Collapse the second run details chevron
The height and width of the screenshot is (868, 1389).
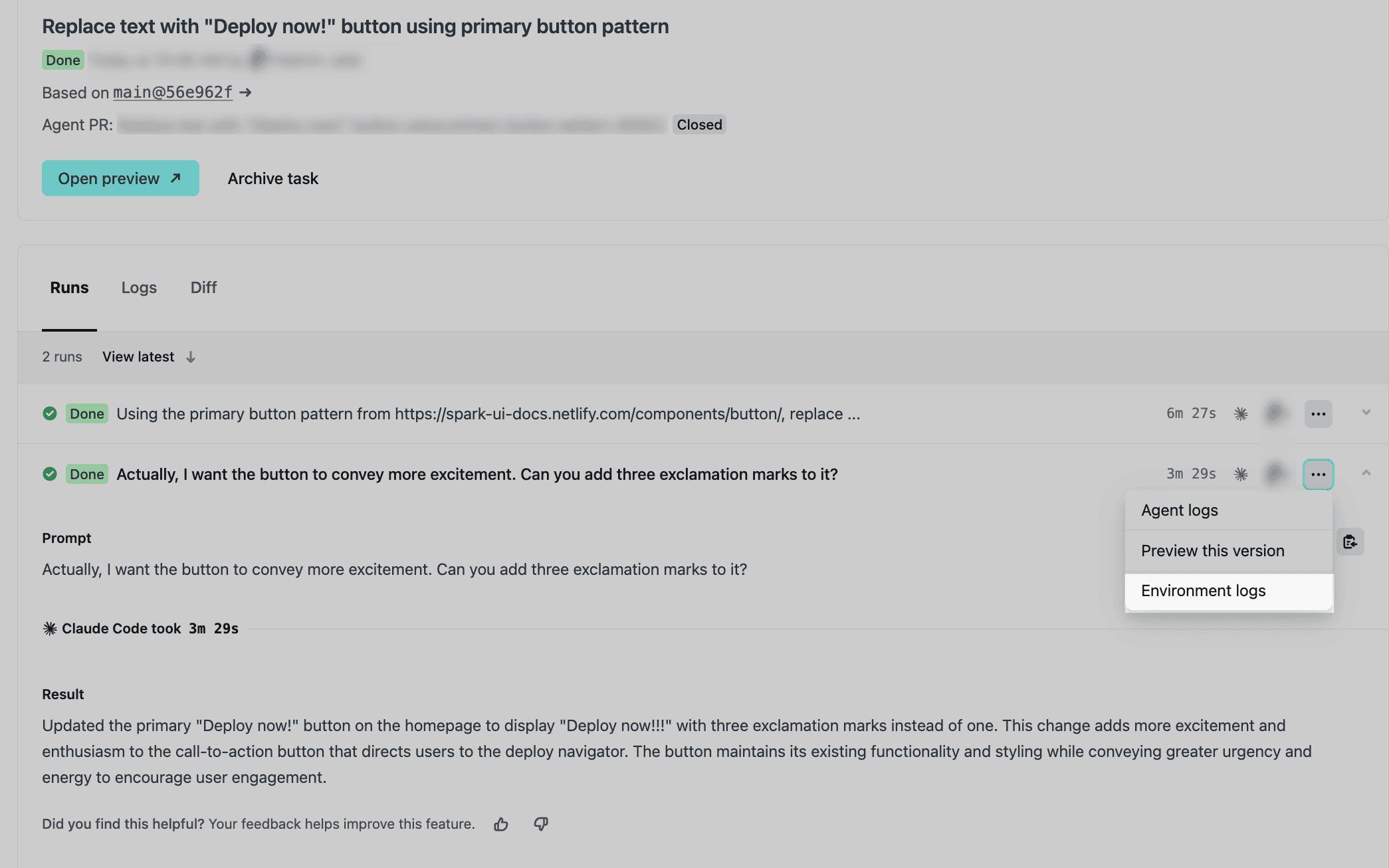click(x=1366, y=473)
